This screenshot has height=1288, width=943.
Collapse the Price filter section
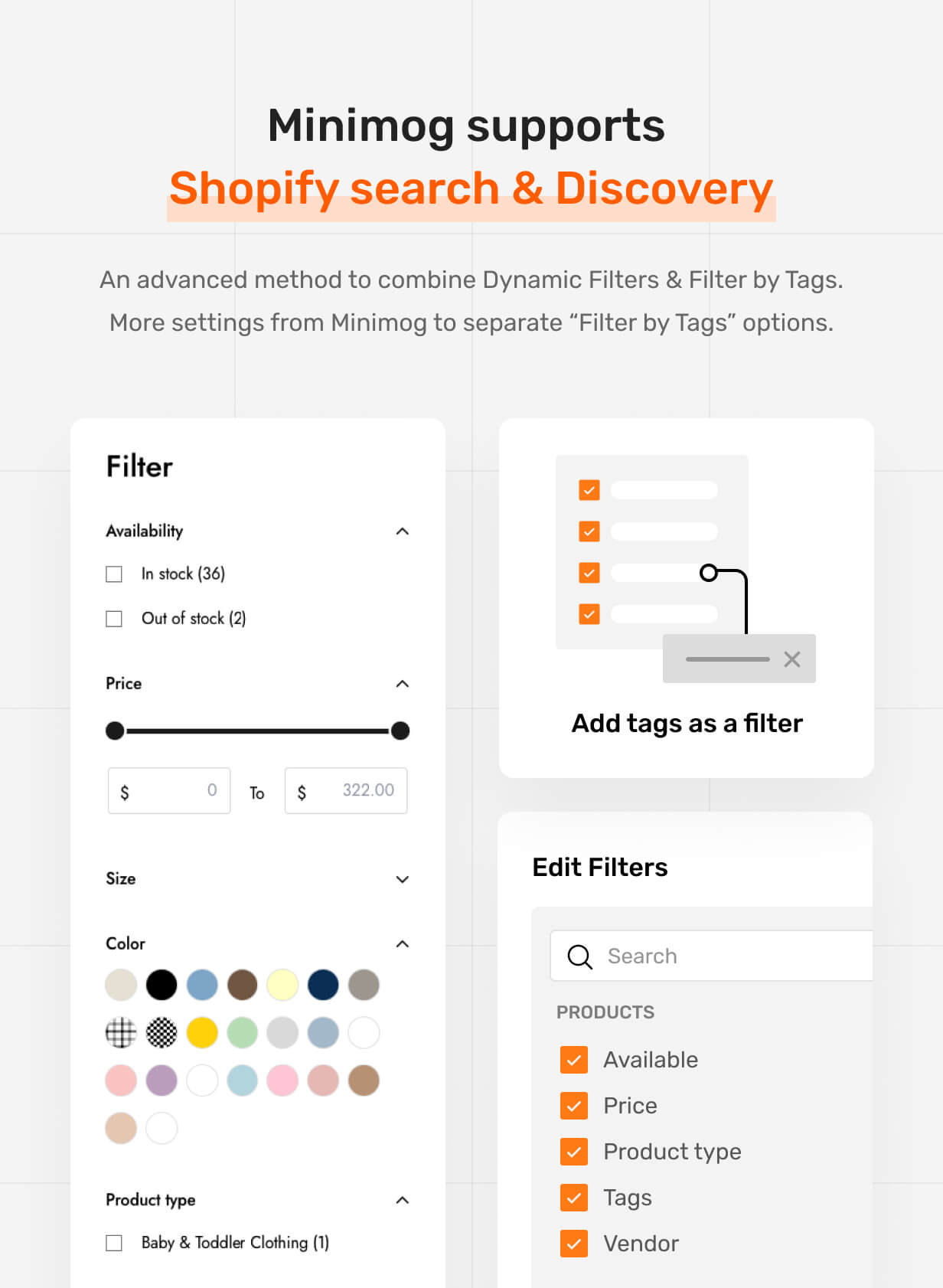pos(402,684)
